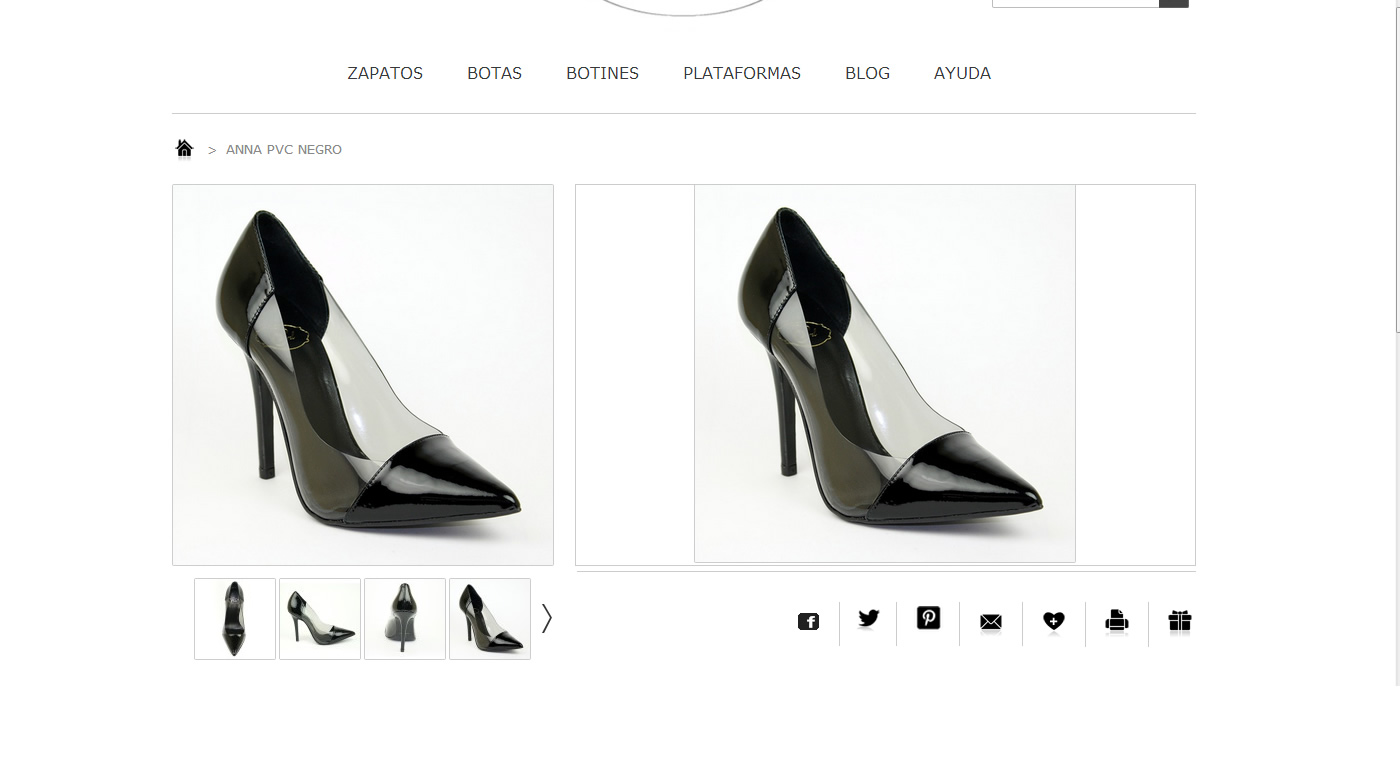Tweet this product via the Twitter icon
1400x757 pixels.
pyautogui.click(x=868, y=619)
